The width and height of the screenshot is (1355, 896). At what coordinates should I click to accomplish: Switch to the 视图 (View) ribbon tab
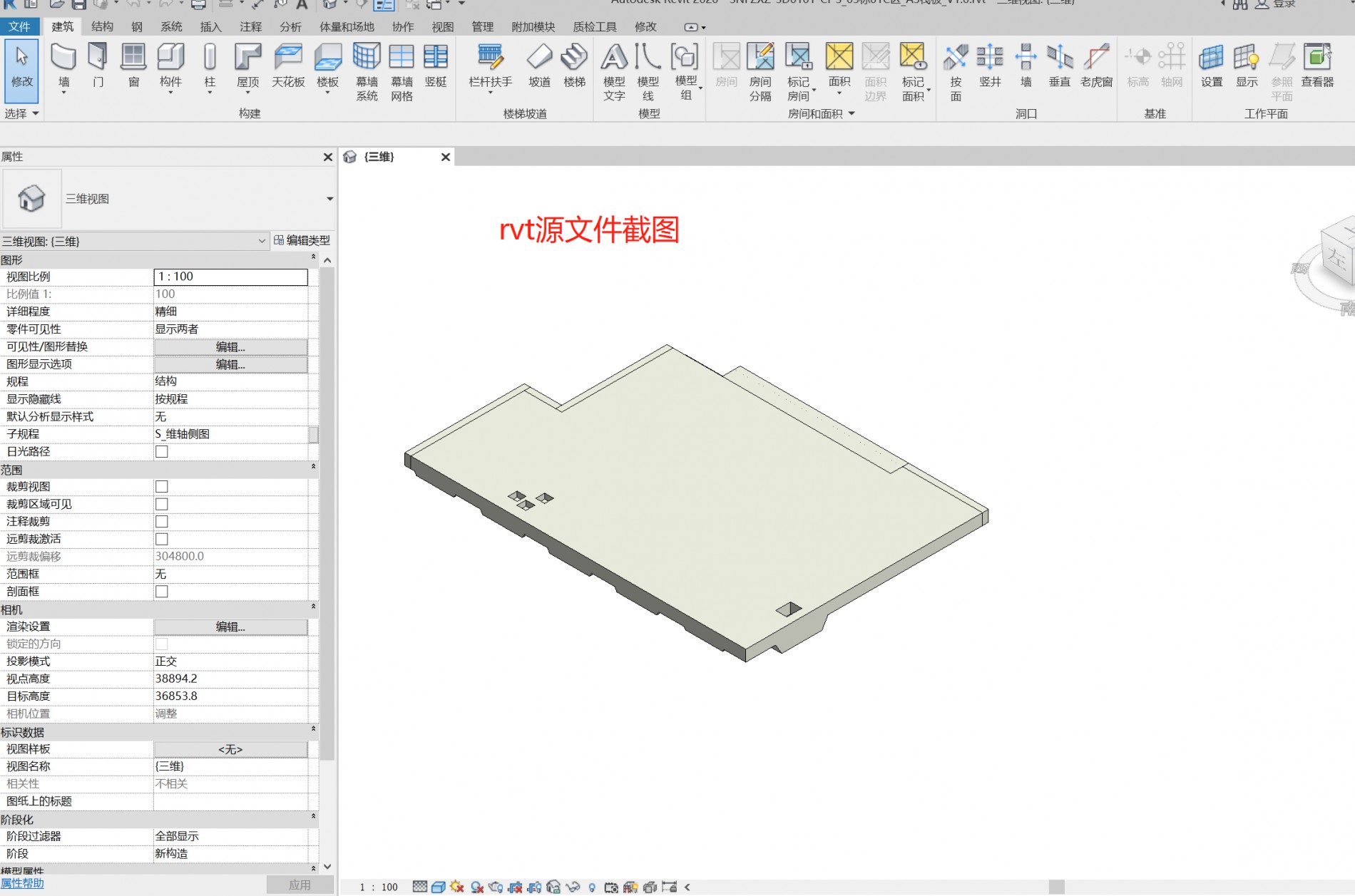pyautogui.click(x=442, y=26)
